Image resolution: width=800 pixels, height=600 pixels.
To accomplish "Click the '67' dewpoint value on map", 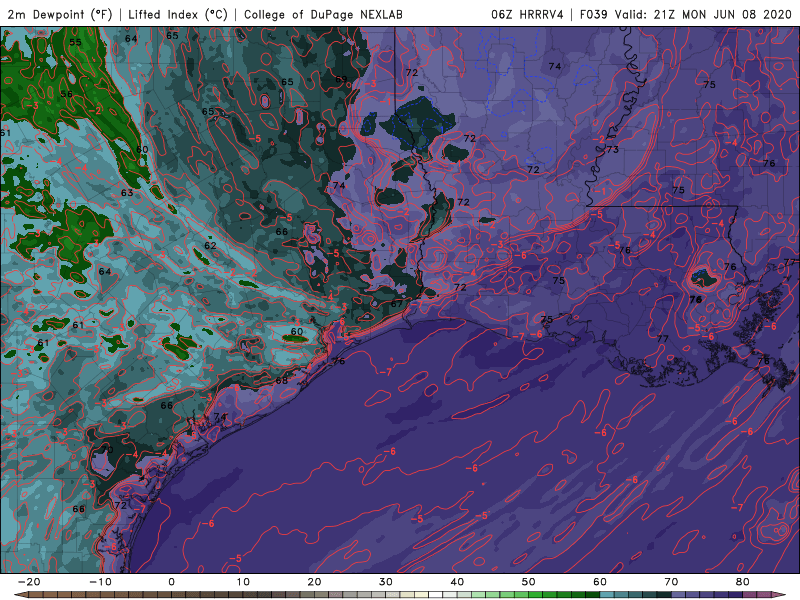I will pos(397,304).
